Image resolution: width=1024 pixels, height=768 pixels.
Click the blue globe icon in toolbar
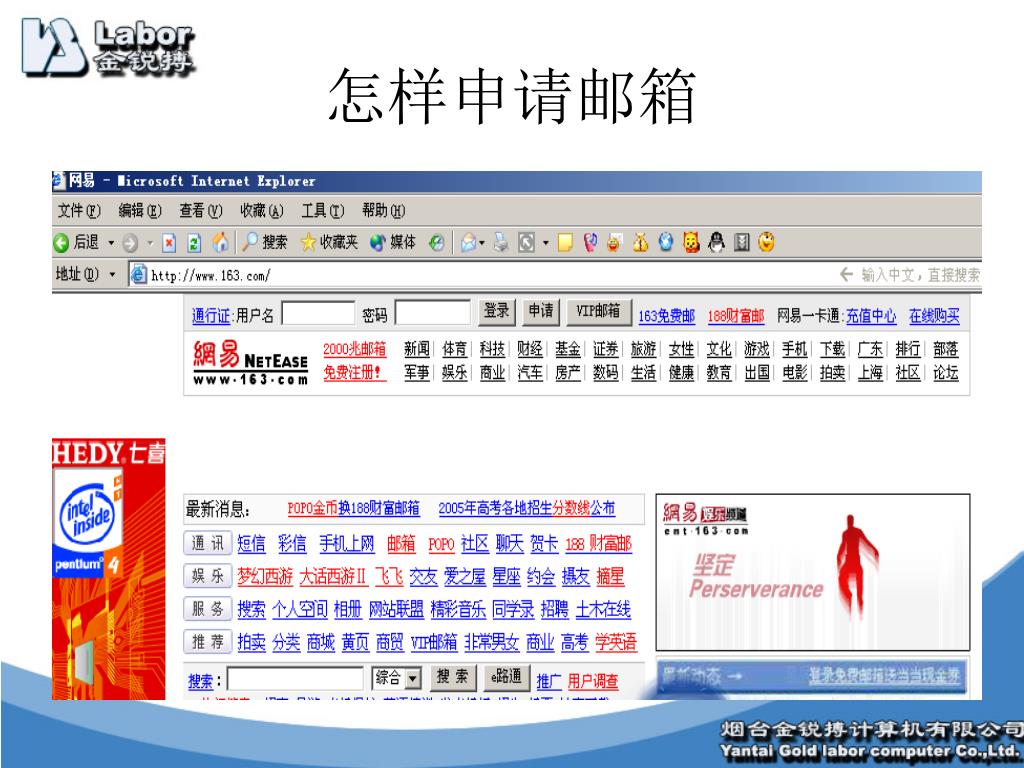pyautogui.click(x=665, y=242)
